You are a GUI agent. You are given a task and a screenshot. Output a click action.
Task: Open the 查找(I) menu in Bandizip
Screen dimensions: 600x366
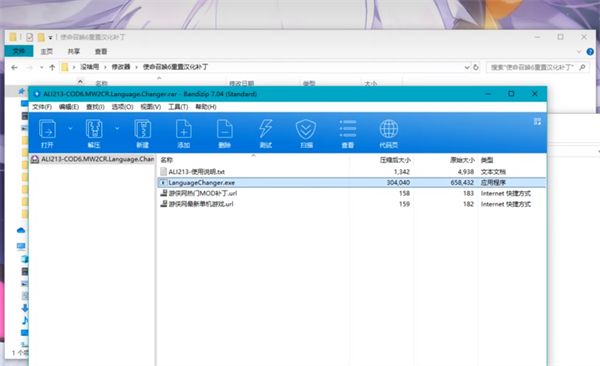click(x=95, y=107)
